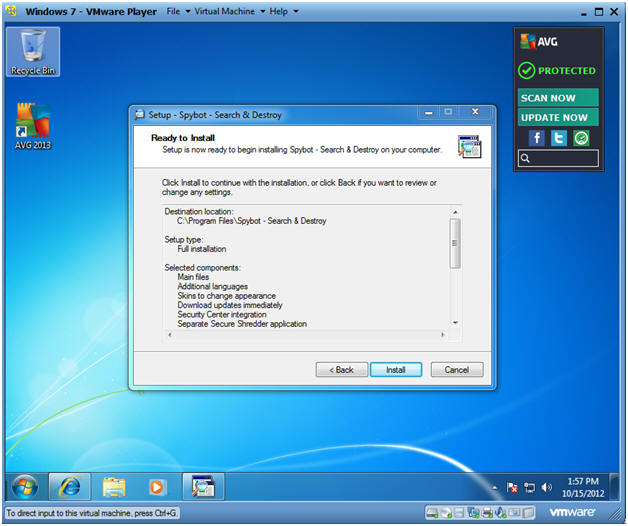Launch Windows Media Player from taskbar

coord(157,487)
